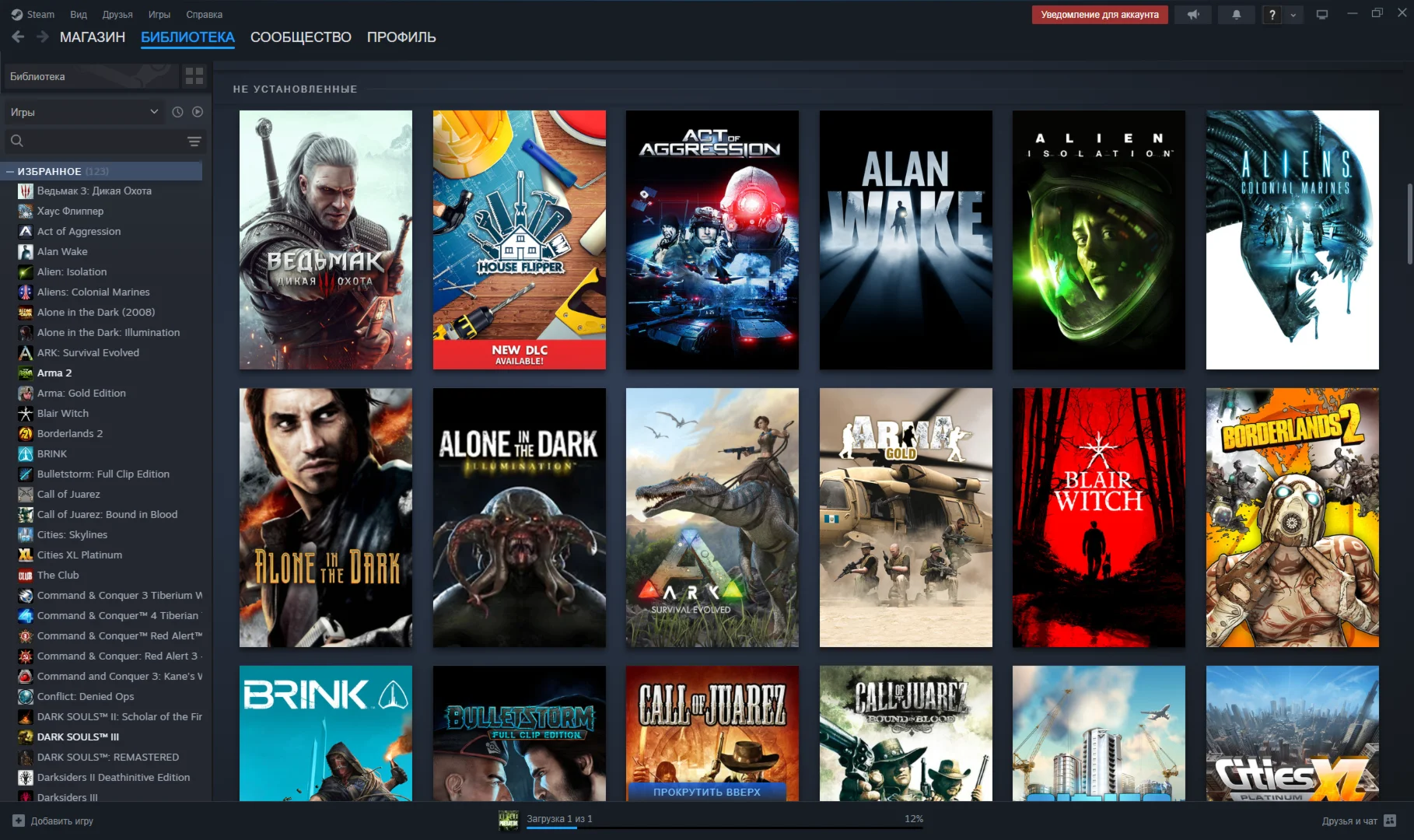The width and height of the screenshot is (1414, 840).
Task: Open the Игры menu in the menu bar
Action: click(159, 15)
